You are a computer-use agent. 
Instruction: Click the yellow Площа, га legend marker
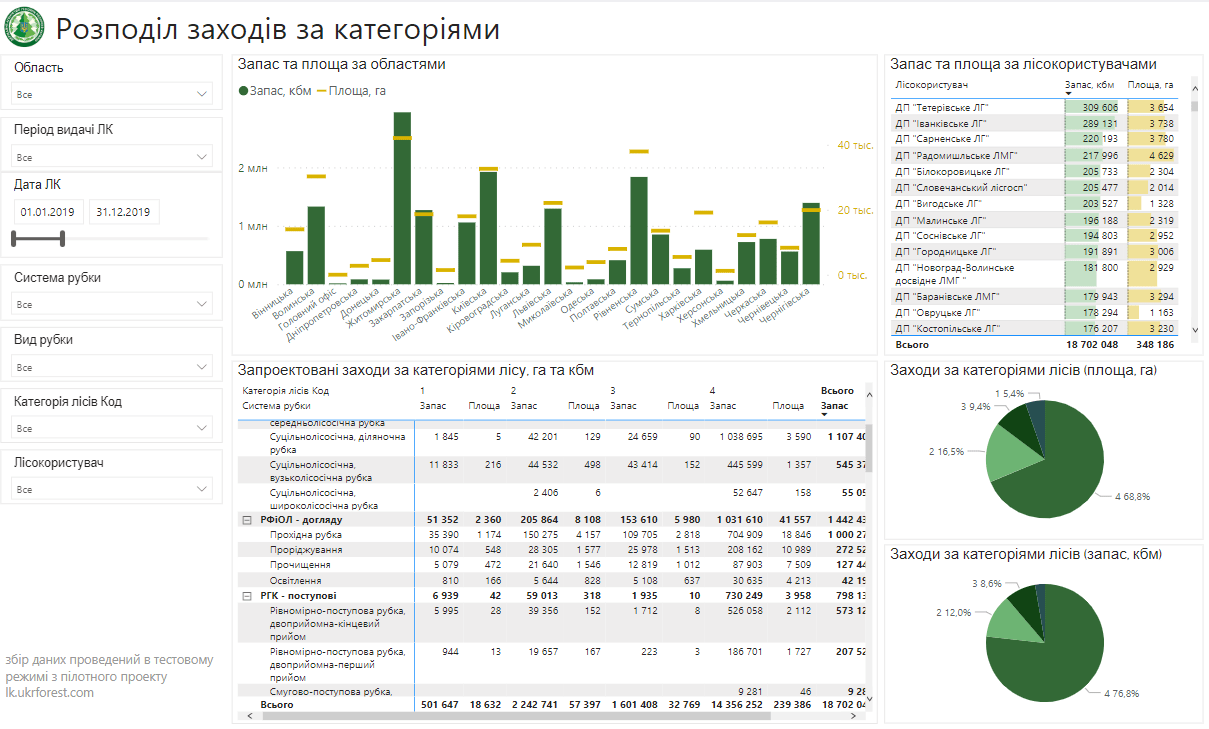tap(321, 91)
